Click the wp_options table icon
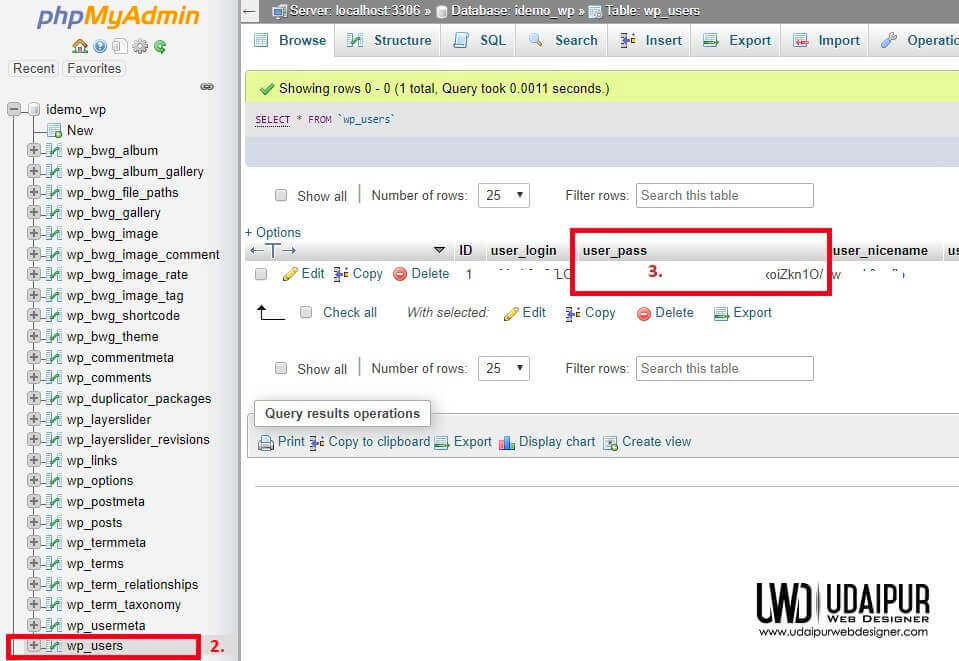This screenshot has height=661, width=959. coord(54,481)
